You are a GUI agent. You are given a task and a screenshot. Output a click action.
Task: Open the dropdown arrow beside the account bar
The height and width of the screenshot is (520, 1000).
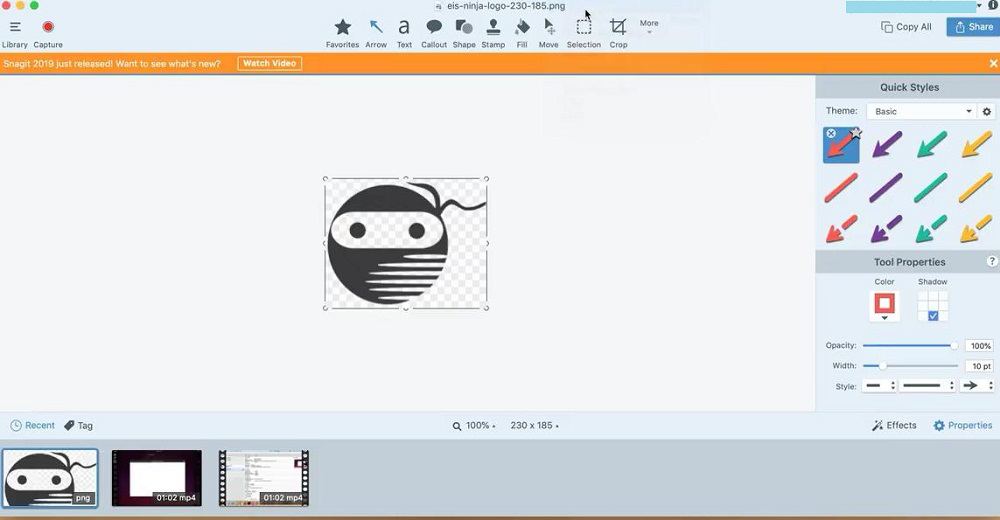pos(980,6)
